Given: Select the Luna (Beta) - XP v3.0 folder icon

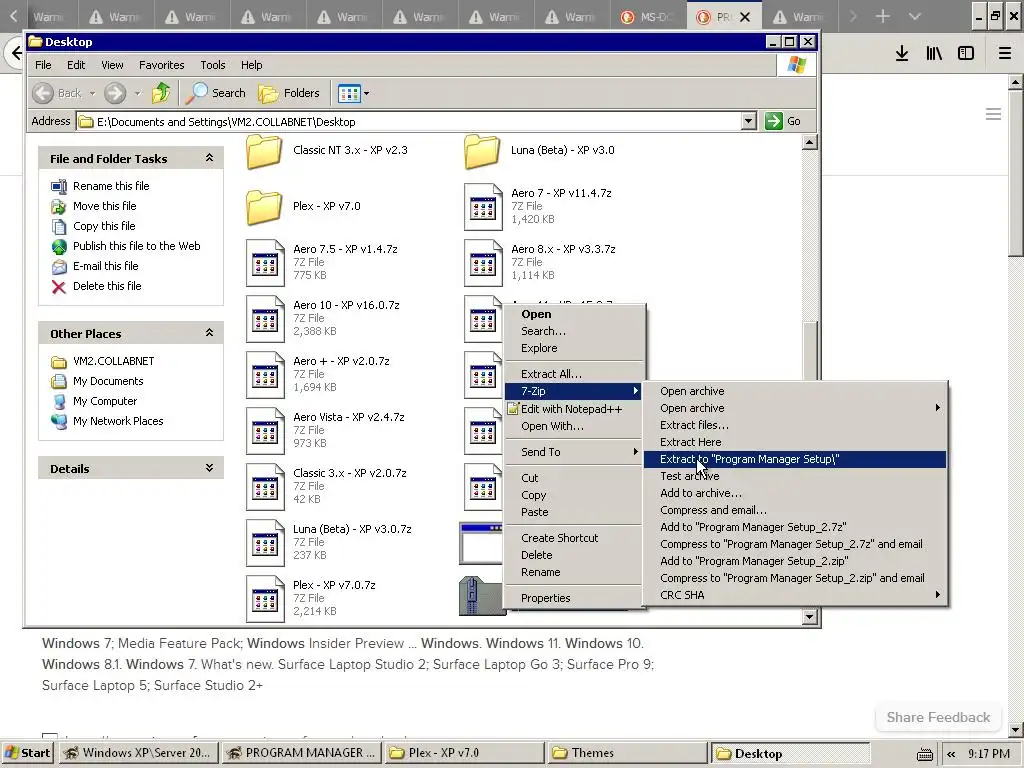Looking at the screenshot, I should pos(483,152).
